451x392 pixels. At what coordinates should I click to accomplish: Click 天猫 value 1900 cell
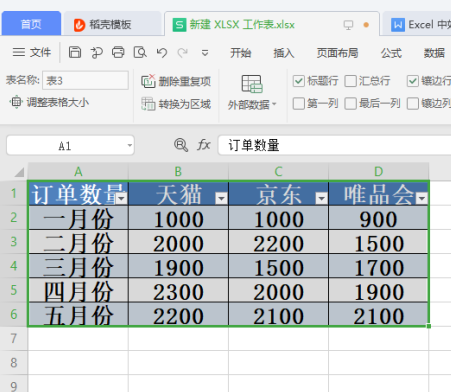click(179, 266)
